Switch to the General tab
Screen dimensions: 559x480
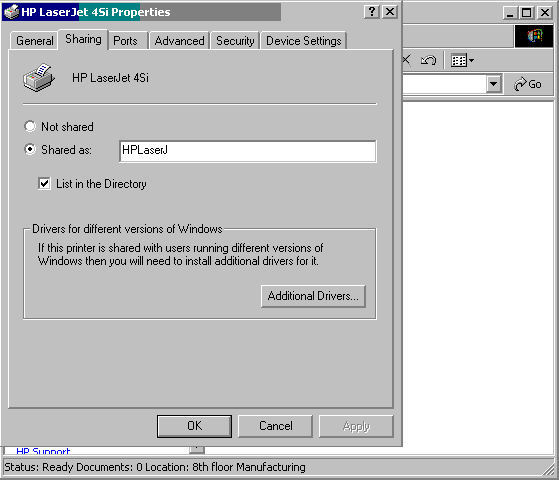click(34, 41)
